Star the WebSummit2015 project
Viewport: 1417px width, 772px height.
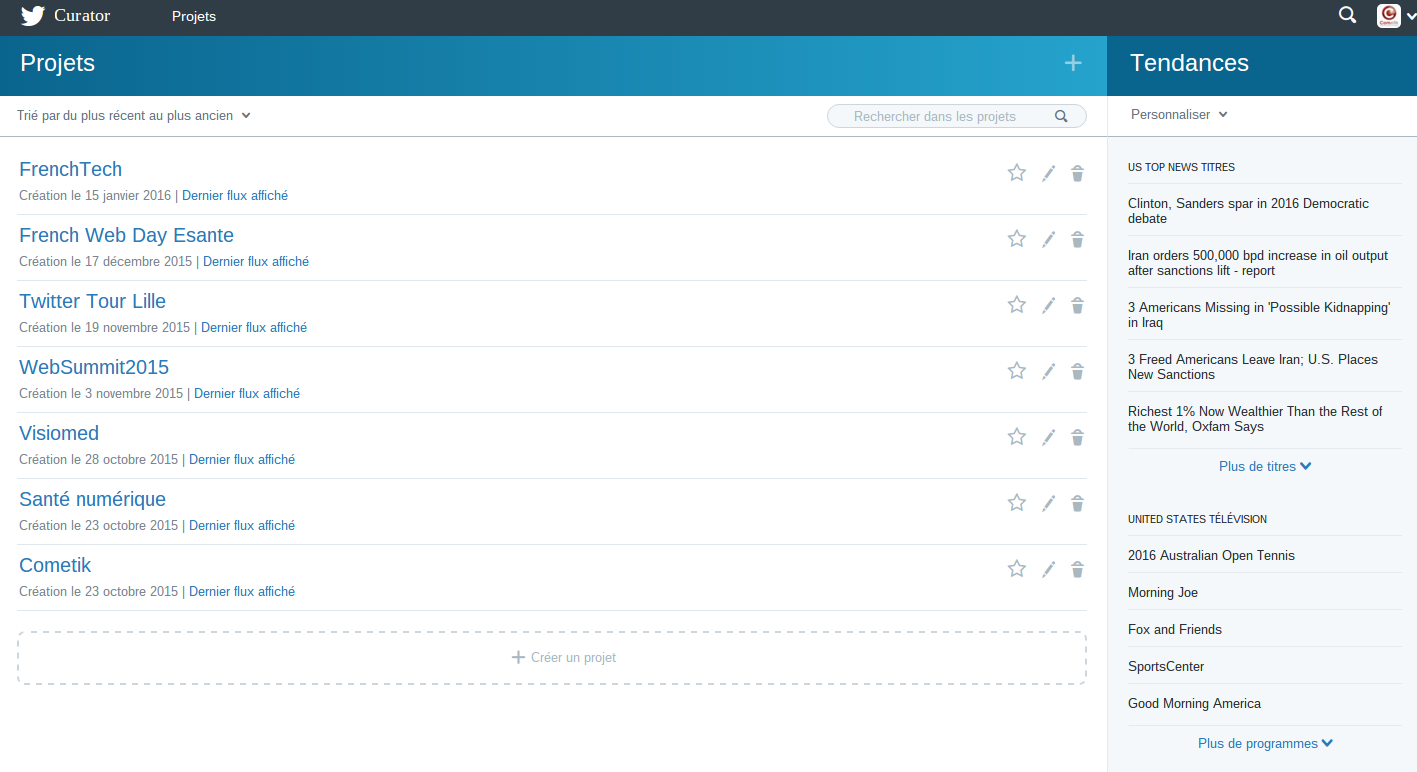(1017, 371)
